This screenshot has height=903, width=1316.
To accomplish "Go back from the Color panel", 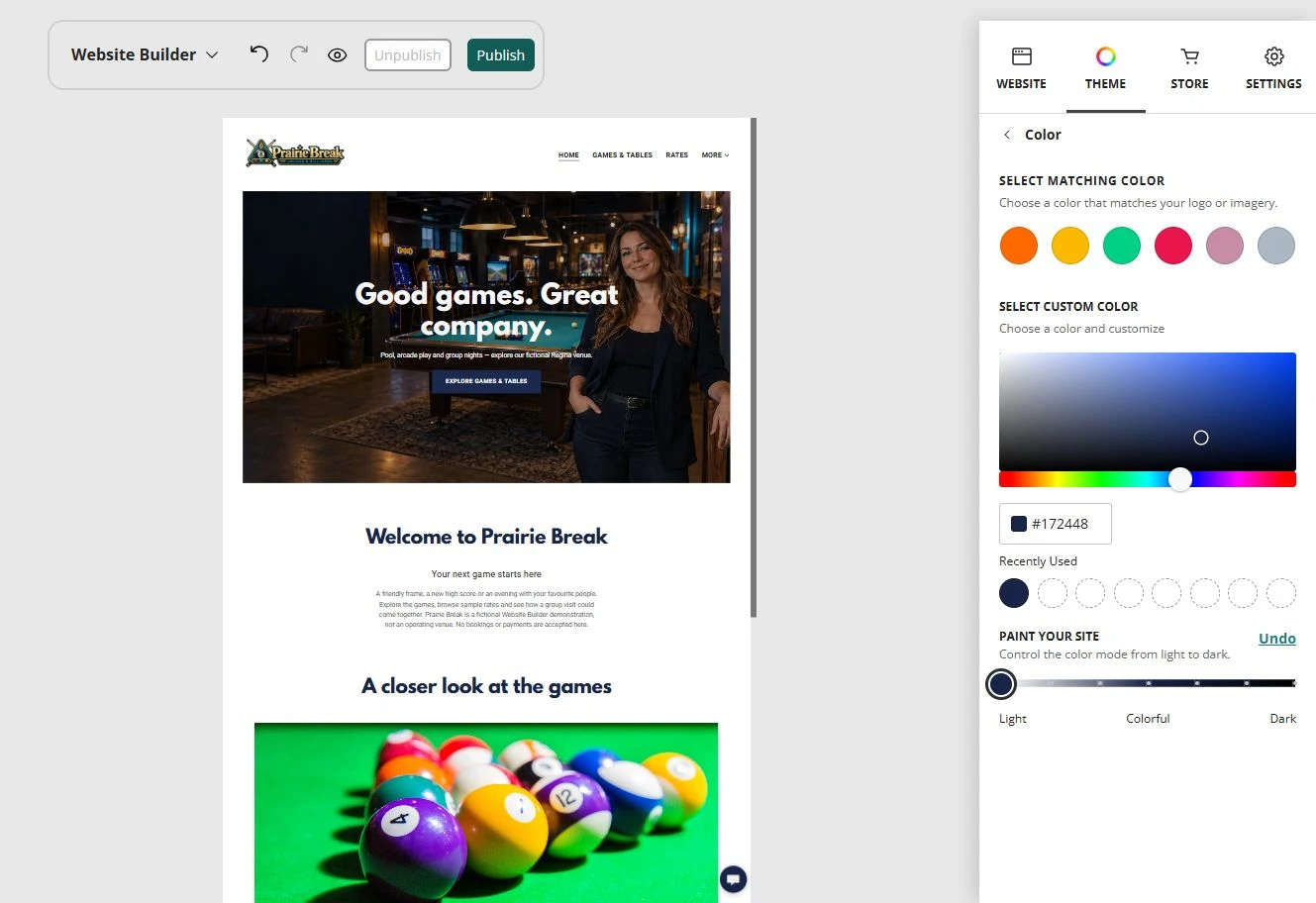I will tap(1007, 135).
